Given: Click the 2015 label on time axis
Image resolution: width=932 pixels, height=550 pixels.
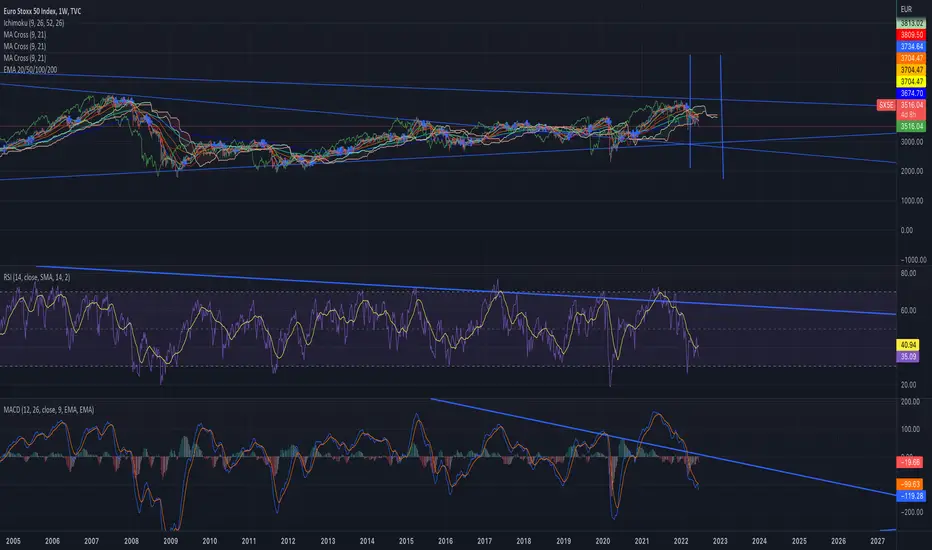Looking at the screenshot, I should pos(407,541).
